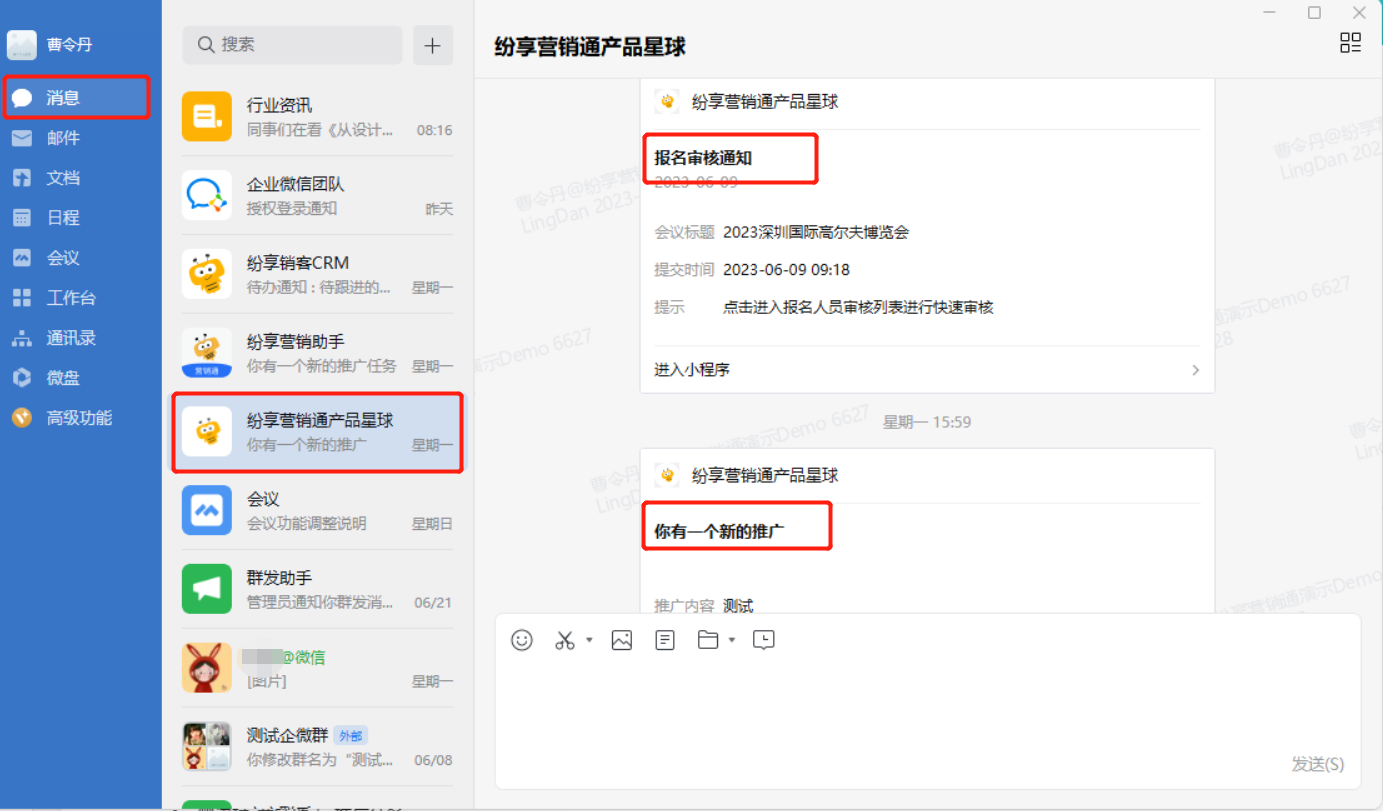Click the 搜索 search field
This screenshot has height=811, width=1383.
292,45
